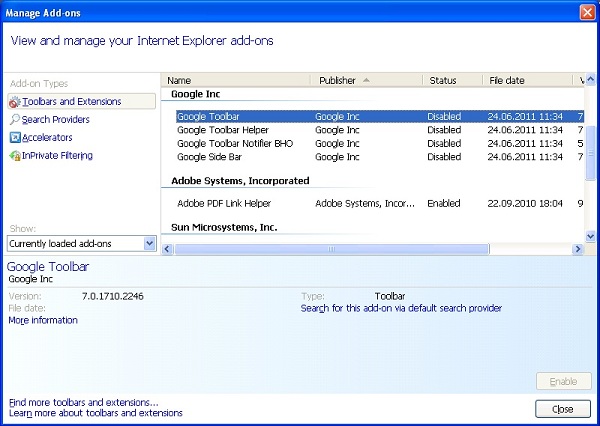
Task: Click the Accelerators blue arrow icon
Action: (x=15, y=137)
